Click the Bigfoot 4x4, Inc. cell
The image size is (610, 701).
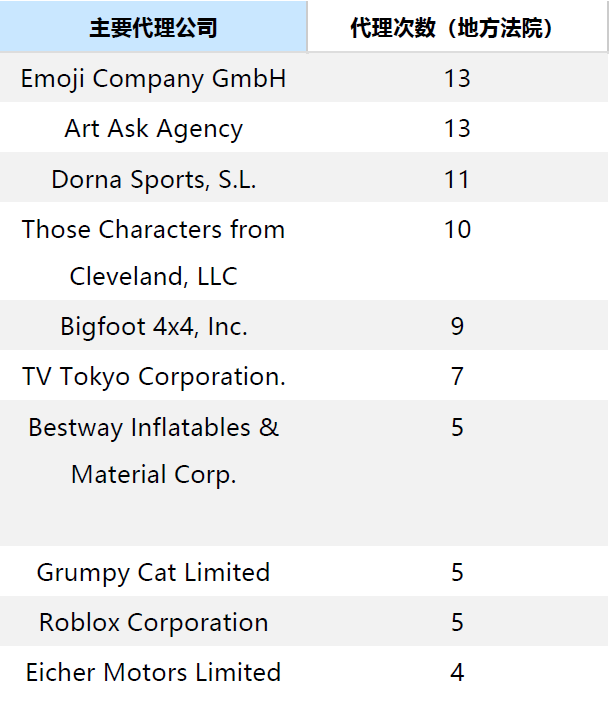pyautogui.click(x=153, y=326)
